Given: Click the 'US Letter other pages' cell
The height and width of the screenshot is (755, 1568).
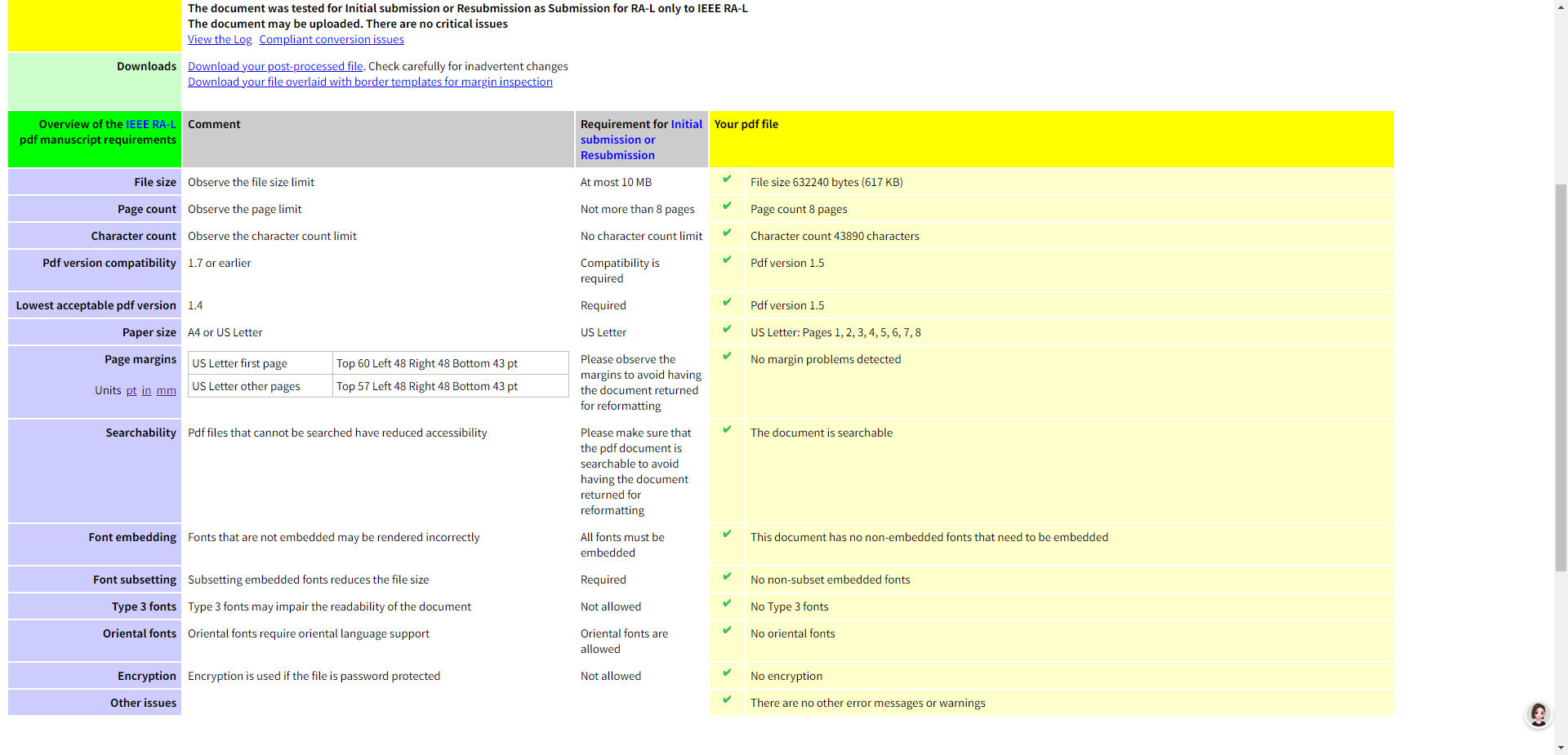Looking at the screenshot, I should (261, 386).
